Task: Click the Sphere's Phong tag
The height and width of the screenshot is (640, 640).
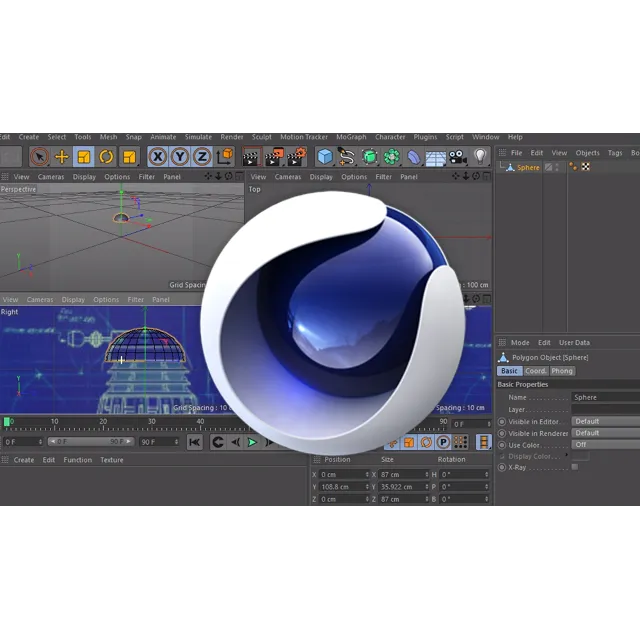Action: [573, 167]
